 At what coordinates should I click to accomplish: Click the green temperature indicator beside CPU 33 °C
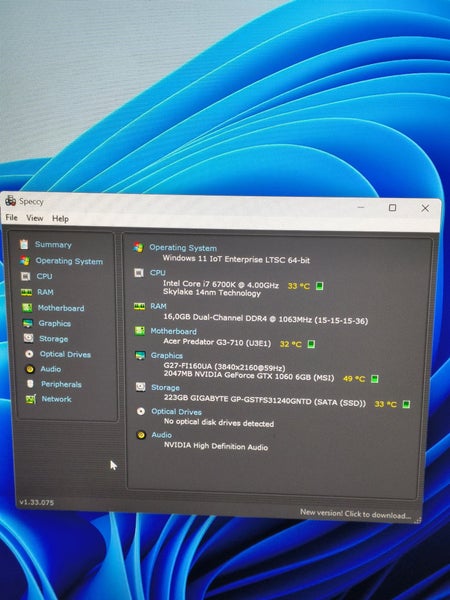[319, 286]
